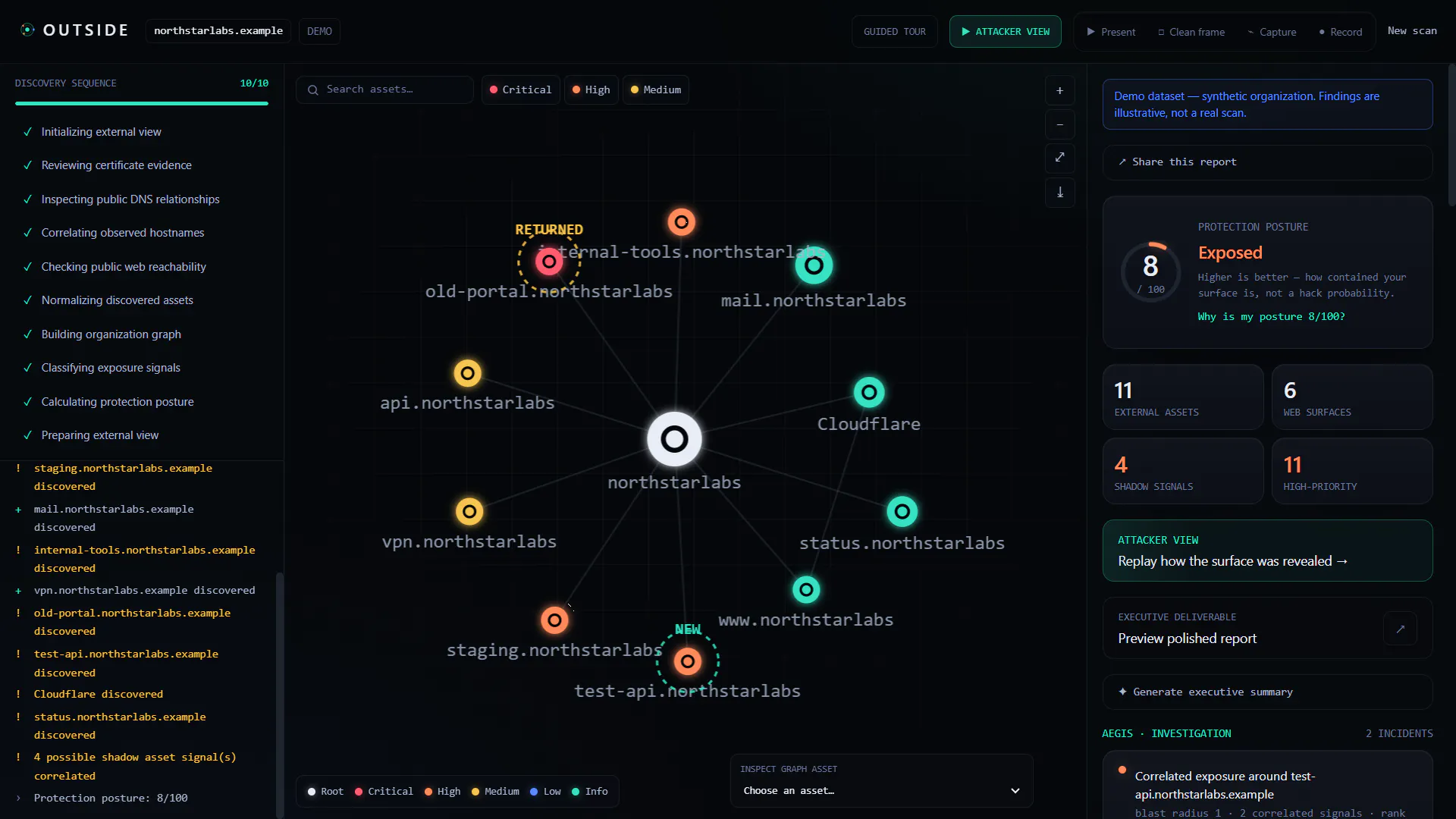
Task: Click Share this report
Action: (1267, 162)
